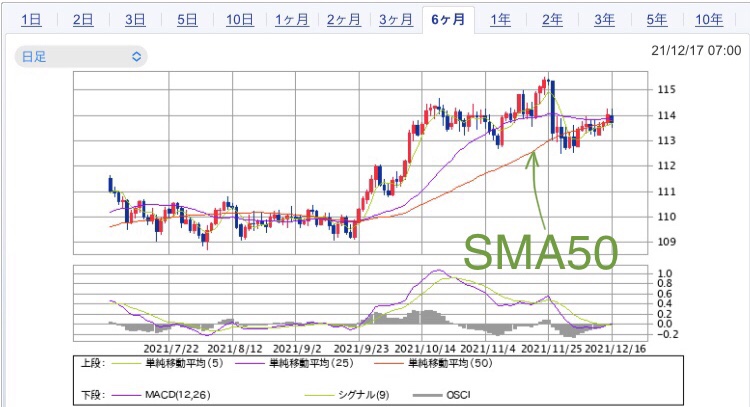Click the 21/12/17 07:00 timestamp
This screenshot has height=407, width=750.
click(696, 51)
